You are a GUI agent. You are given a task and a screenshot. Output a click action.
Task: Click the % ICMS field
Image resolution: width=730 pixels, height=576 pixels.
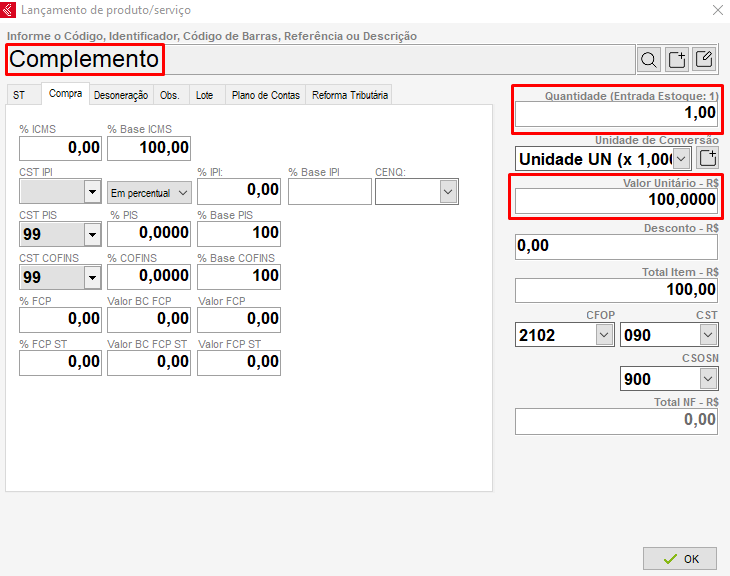61,148
